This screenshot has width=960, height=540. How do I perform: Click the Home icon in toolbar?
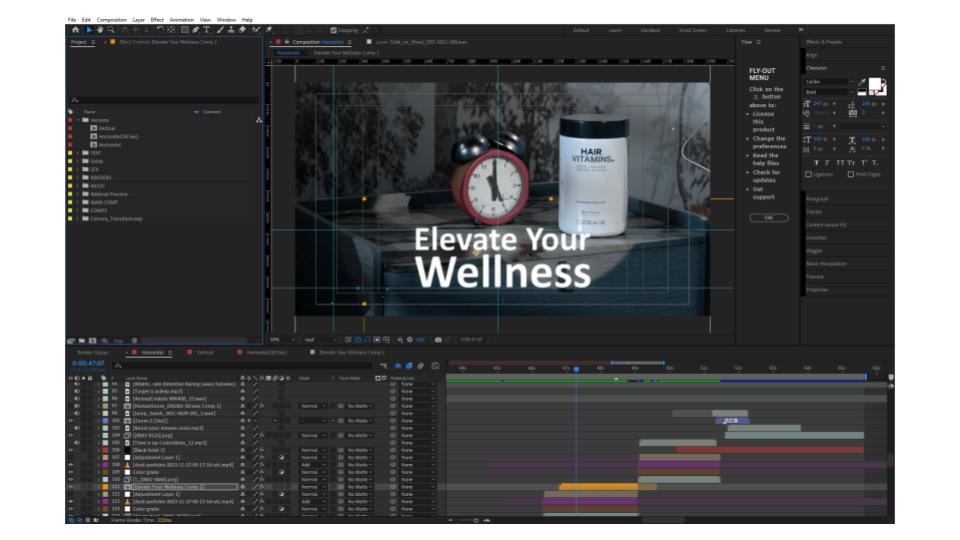[x=74, y=30]
